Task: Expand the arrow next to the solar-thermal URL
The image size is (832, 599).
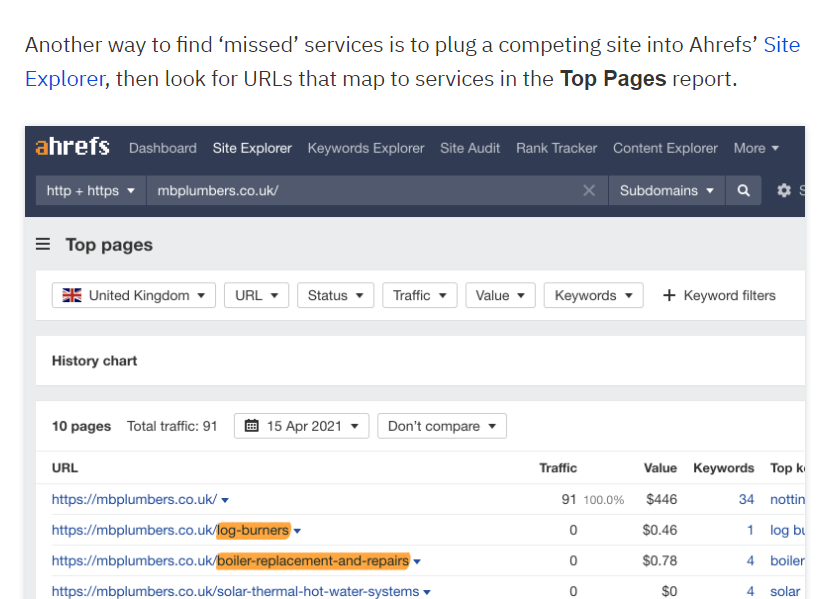Action: click(x=427, y=592)
